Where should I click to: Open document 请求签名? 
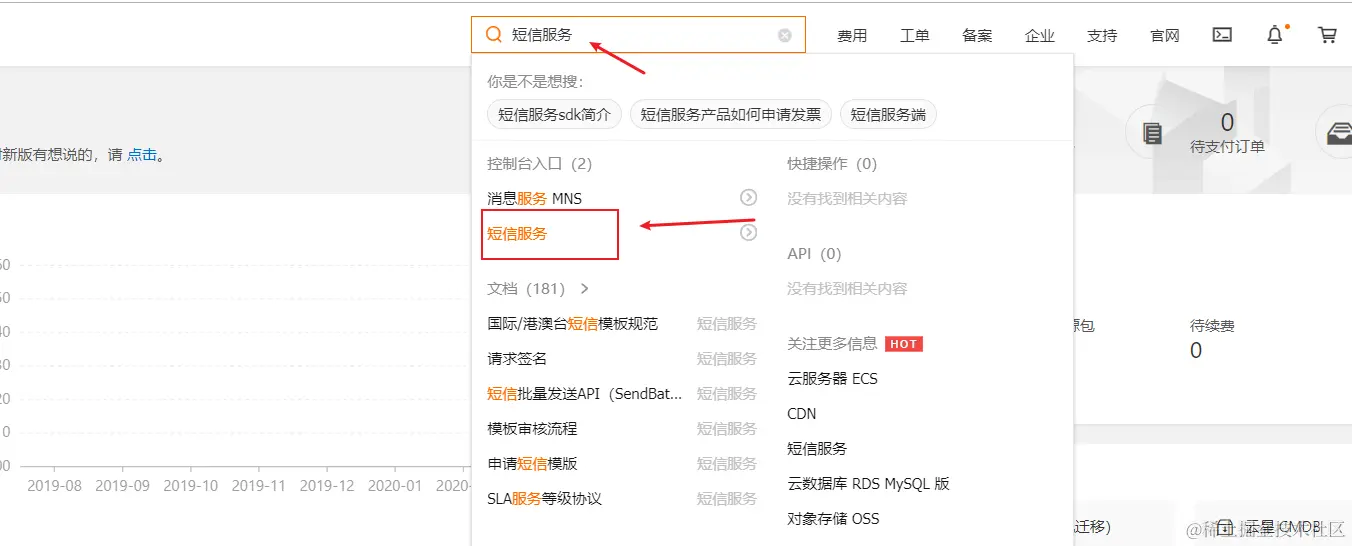point(517,359)
